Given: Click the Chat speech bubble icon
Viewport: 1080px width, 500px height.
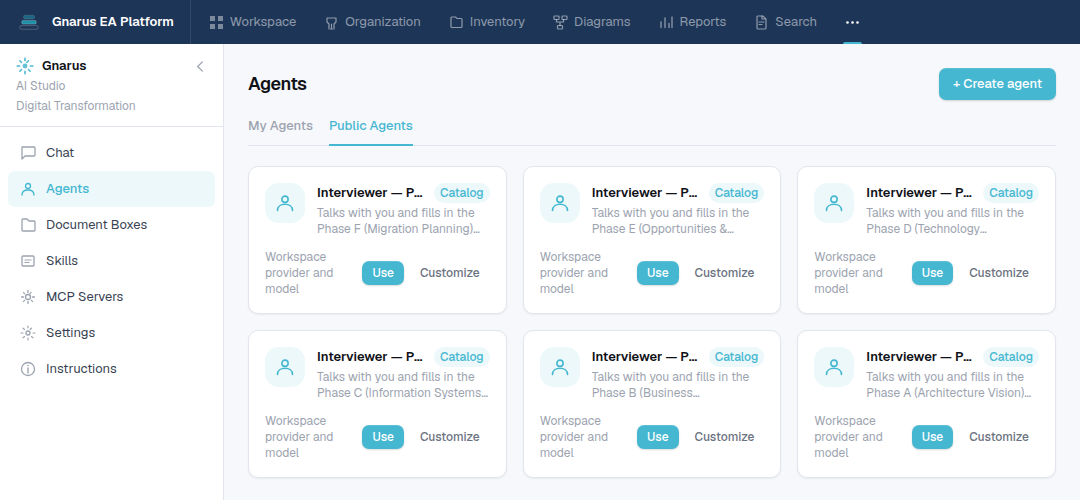Looking at the screenshot, I should tap(28, 153).
